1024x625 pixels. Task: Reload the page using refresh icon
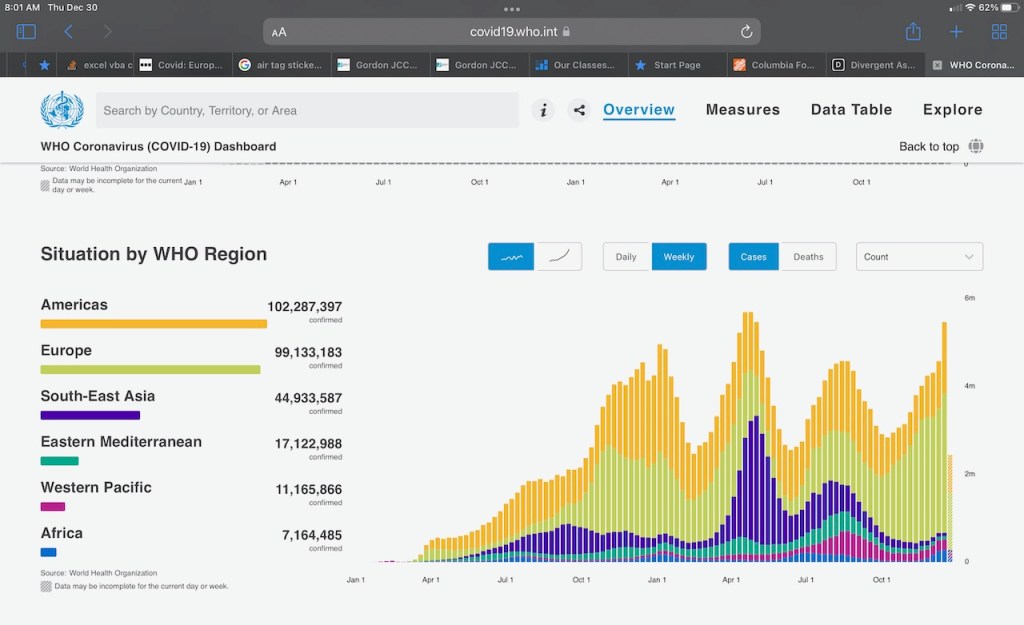746,32
